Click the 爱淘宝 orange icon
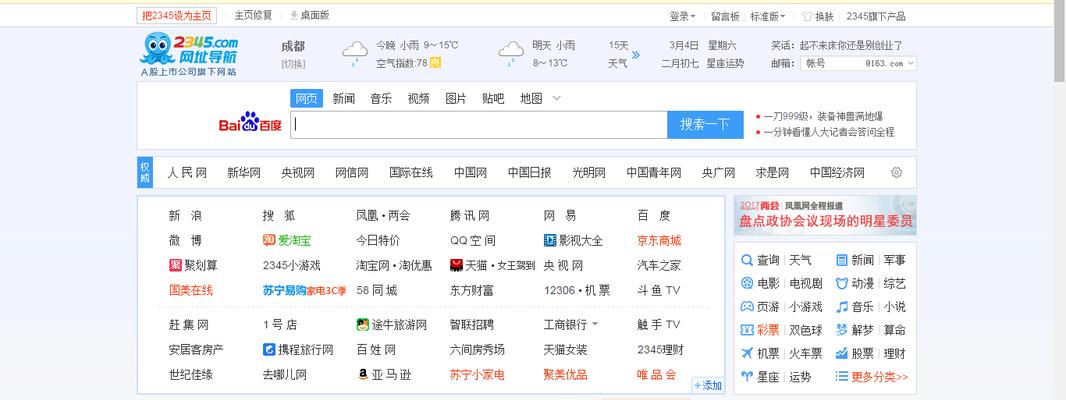Screen dimensions: 1066x400 coord(268,240)
